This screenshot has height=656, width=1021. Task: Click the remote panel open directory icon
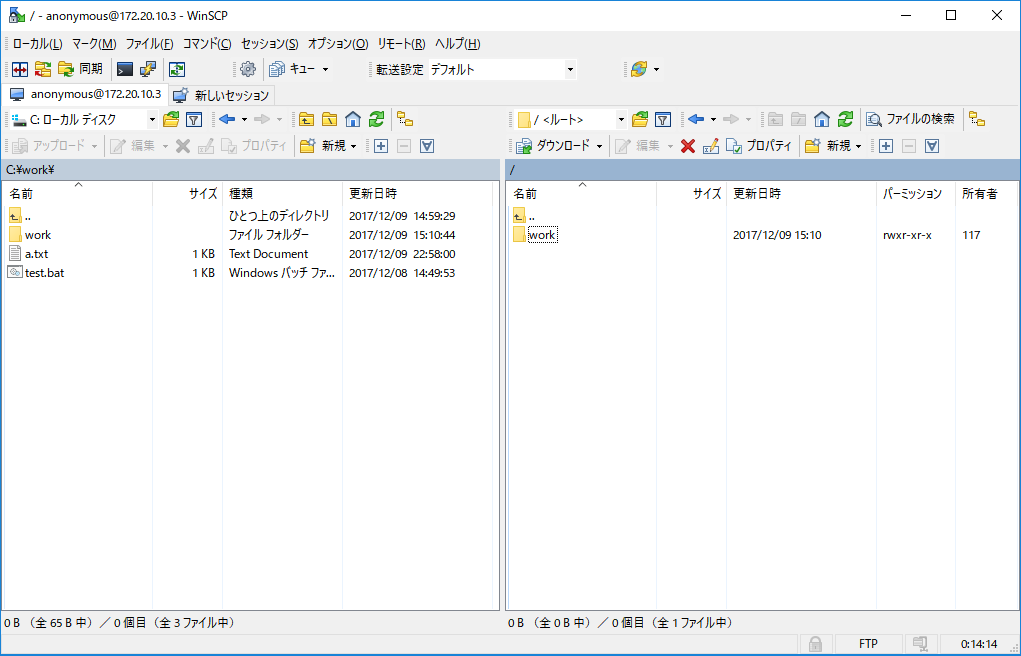click(640, 119)
